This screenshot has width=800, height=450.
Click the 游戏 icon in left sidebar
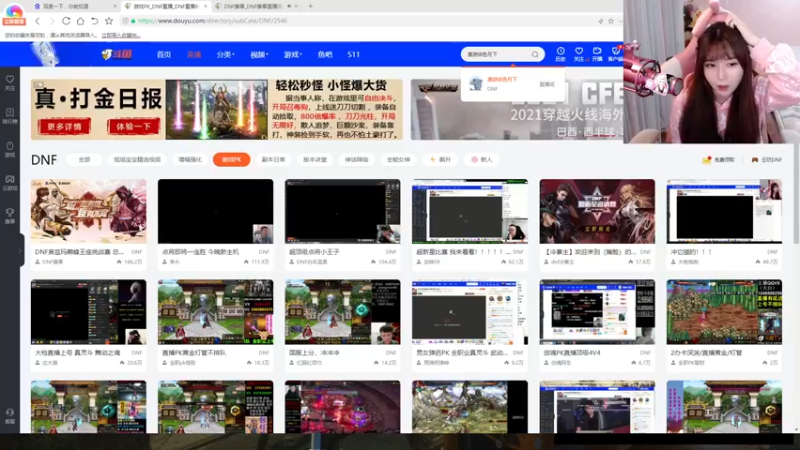[x=10, y=149]
